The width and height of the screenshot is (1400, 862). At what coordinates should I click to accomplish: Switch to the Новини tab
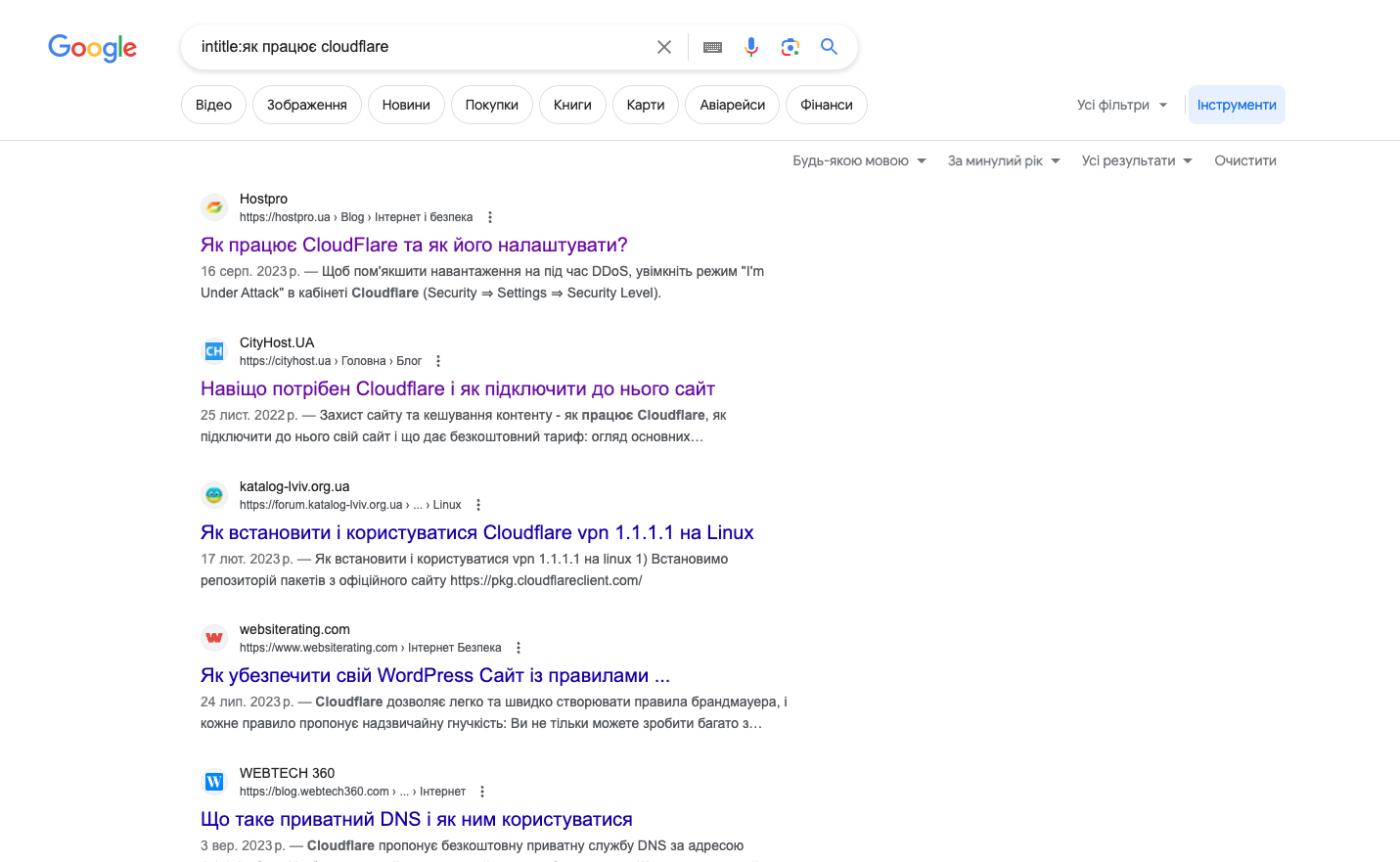406,105
